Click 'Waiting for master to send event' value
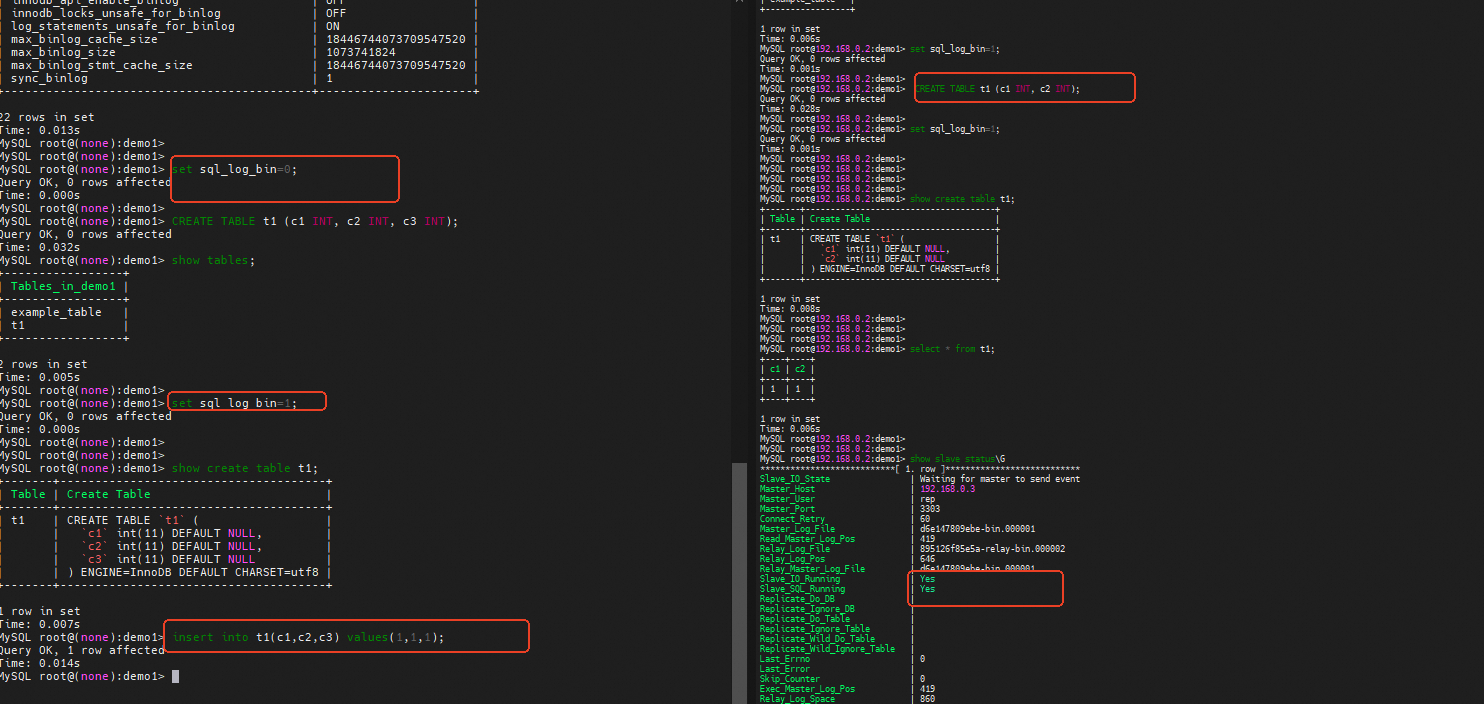 point(1000,479)
